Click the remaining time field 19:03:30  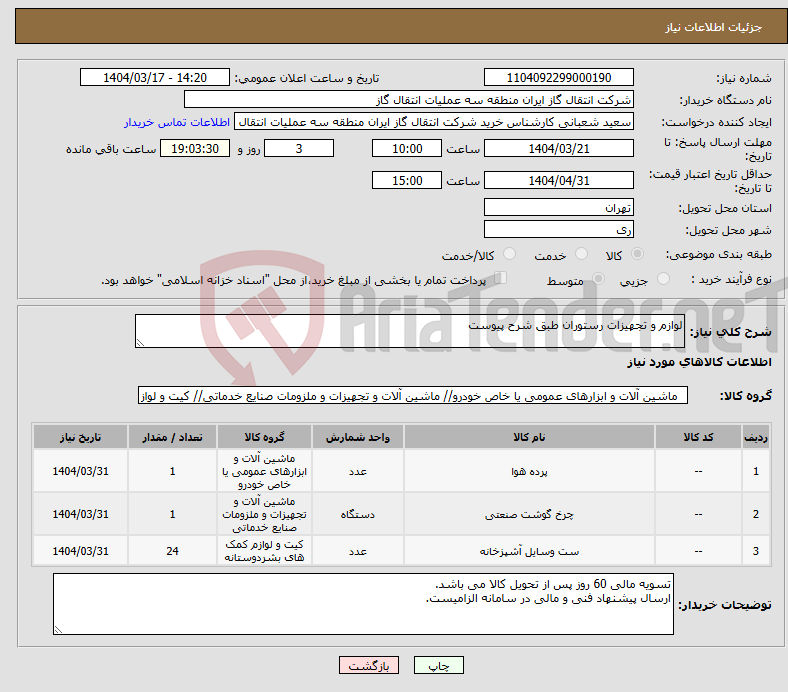(195, 148)
